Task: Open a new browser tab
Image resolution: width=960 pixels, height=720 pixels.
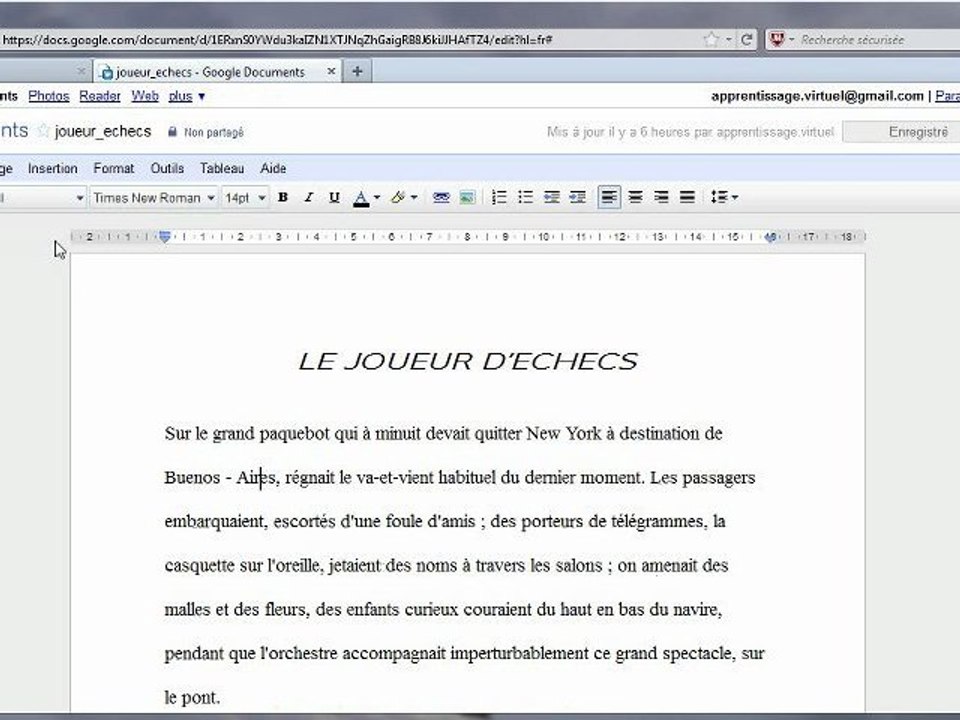Action: (x=358, y=72)
